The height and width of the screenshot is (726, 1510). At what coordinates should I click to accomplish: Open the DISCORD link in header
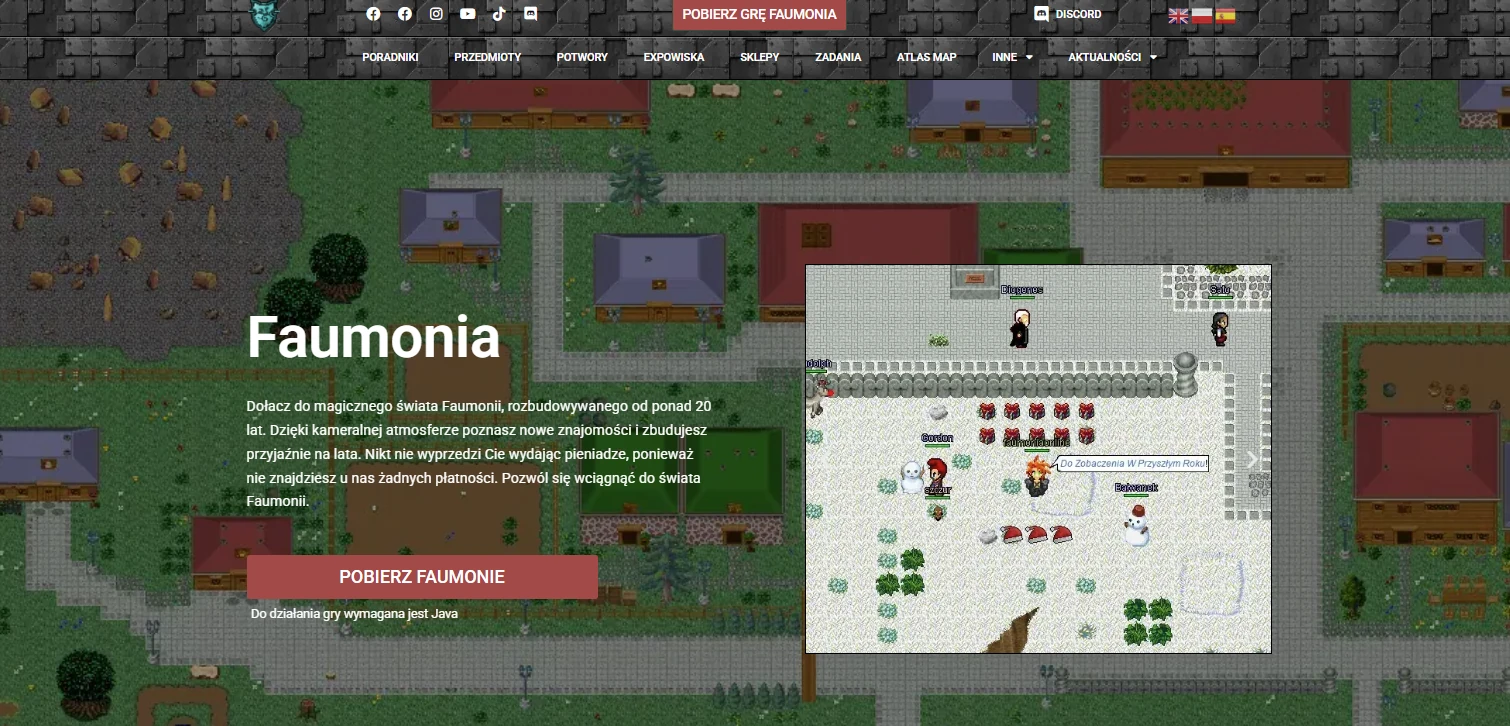(1068, 14)
